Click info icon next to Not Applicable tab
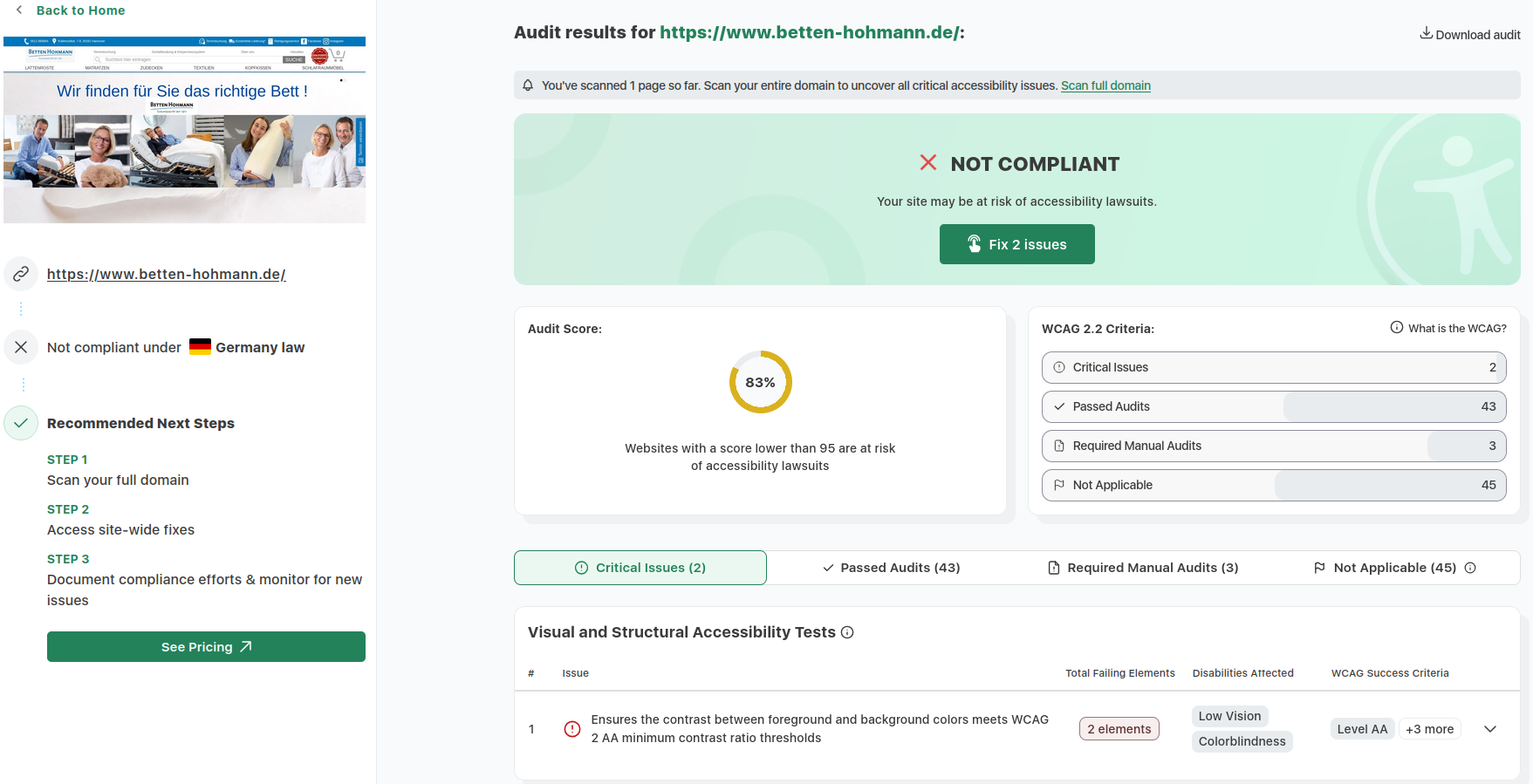This screenshot has width=1533, height=784. click(1470, 568)
